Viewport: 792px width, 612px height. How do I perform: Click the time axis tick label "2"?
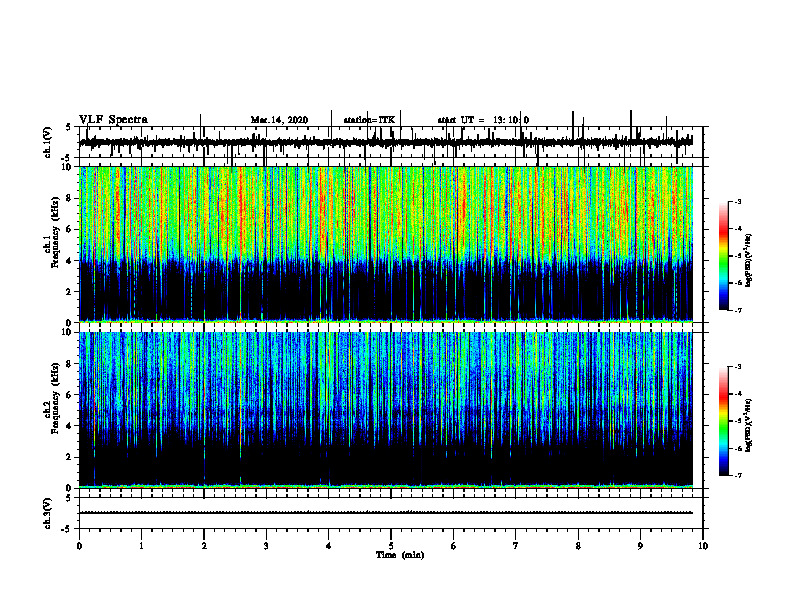pos(204,546)
